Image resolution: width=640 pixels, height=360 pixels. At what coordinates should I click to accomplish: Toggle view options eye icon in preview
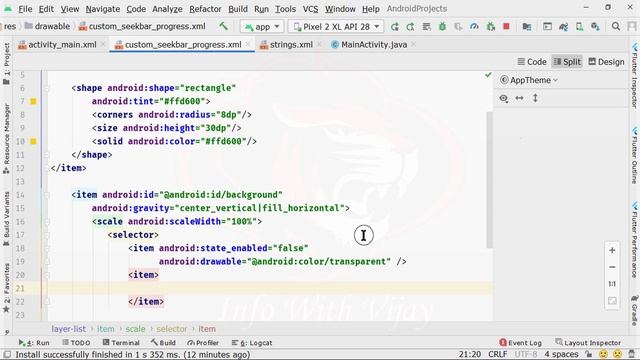504,98
